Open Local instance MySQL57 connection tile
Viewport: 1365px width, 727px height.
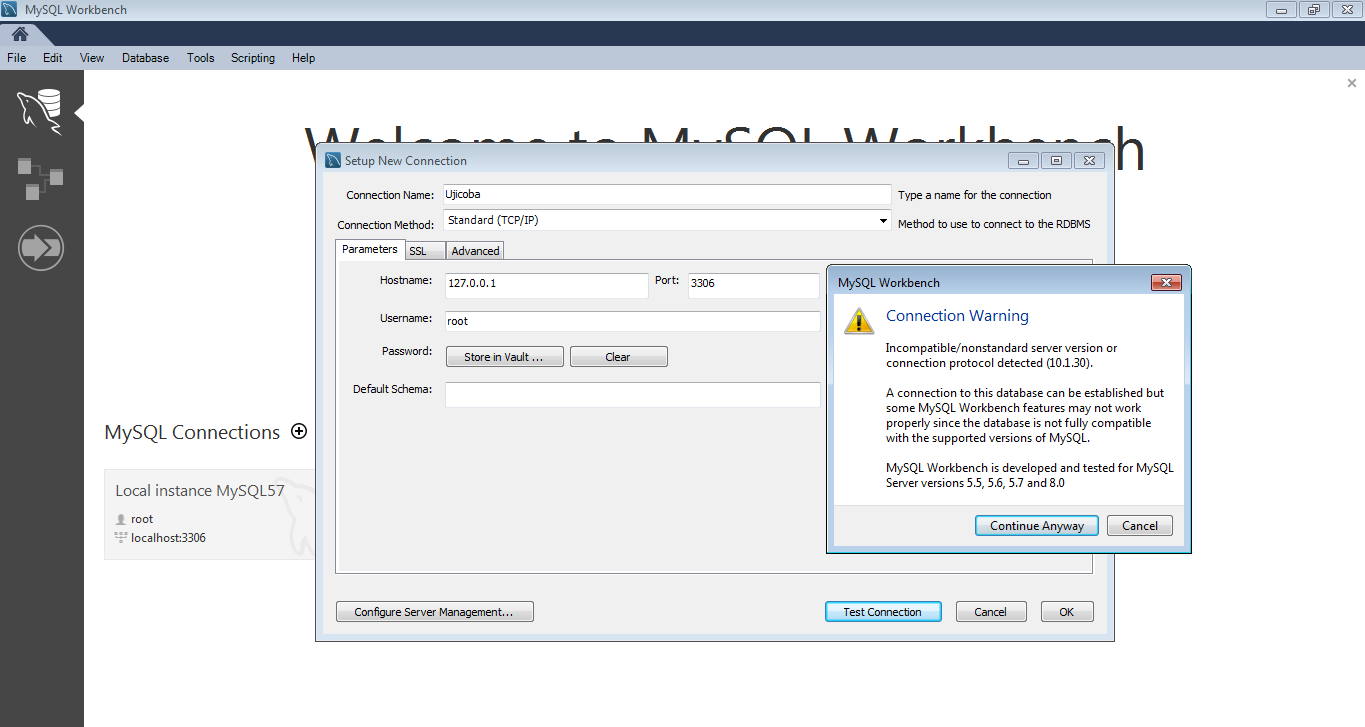pos(210,514)
